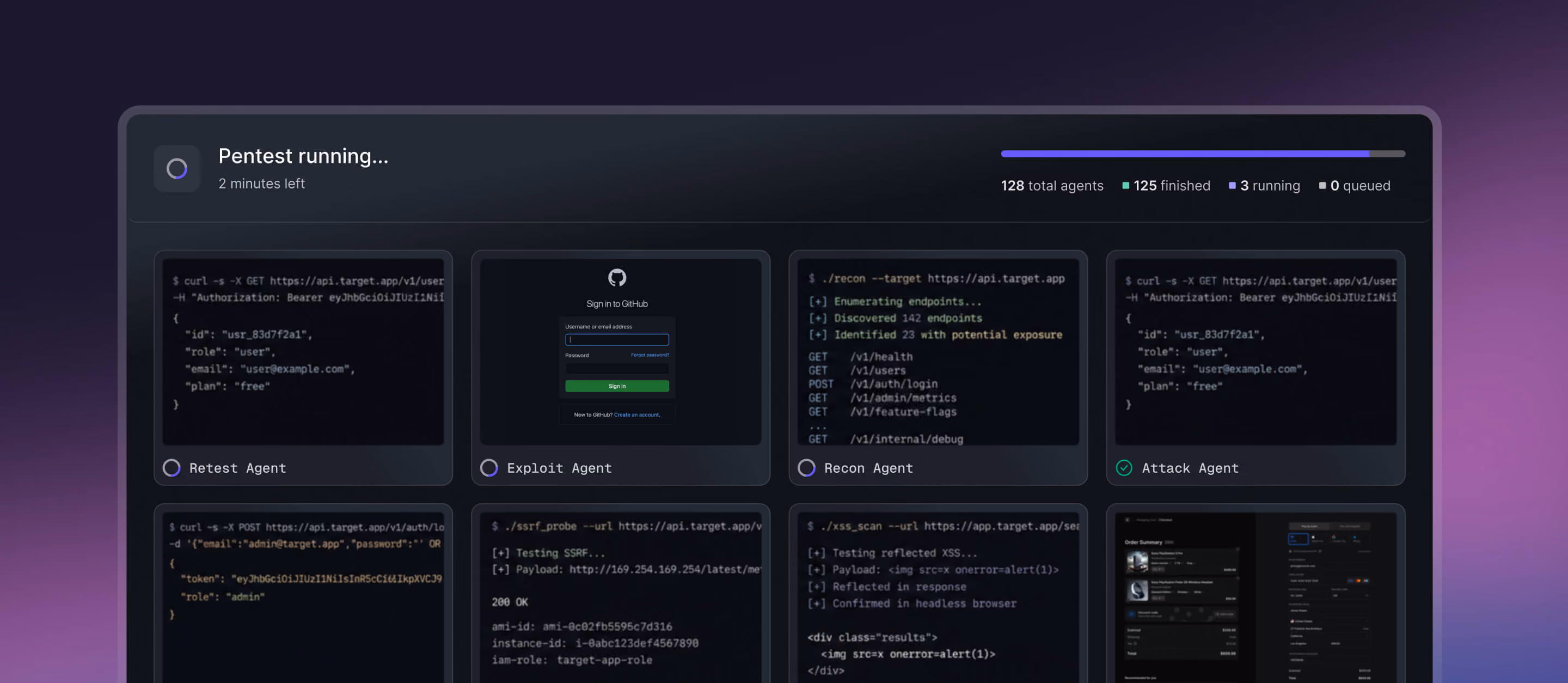Focus the Username or email address field
The height and width of the screenshot is (683, 1568).
coord(617,340)
